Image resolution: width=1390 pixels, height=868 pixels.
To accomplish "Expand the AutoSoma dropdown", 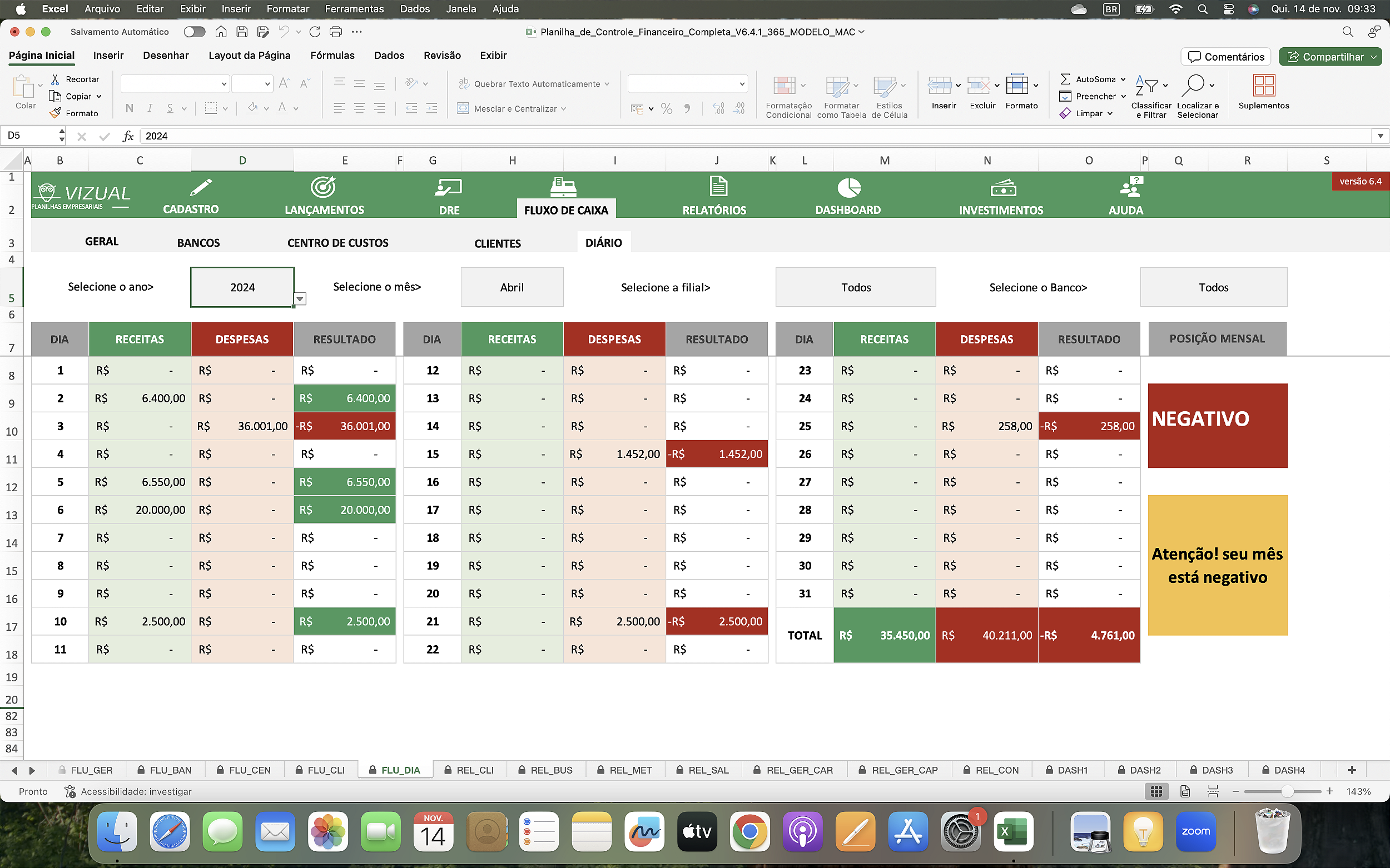I will (1123, 79).
